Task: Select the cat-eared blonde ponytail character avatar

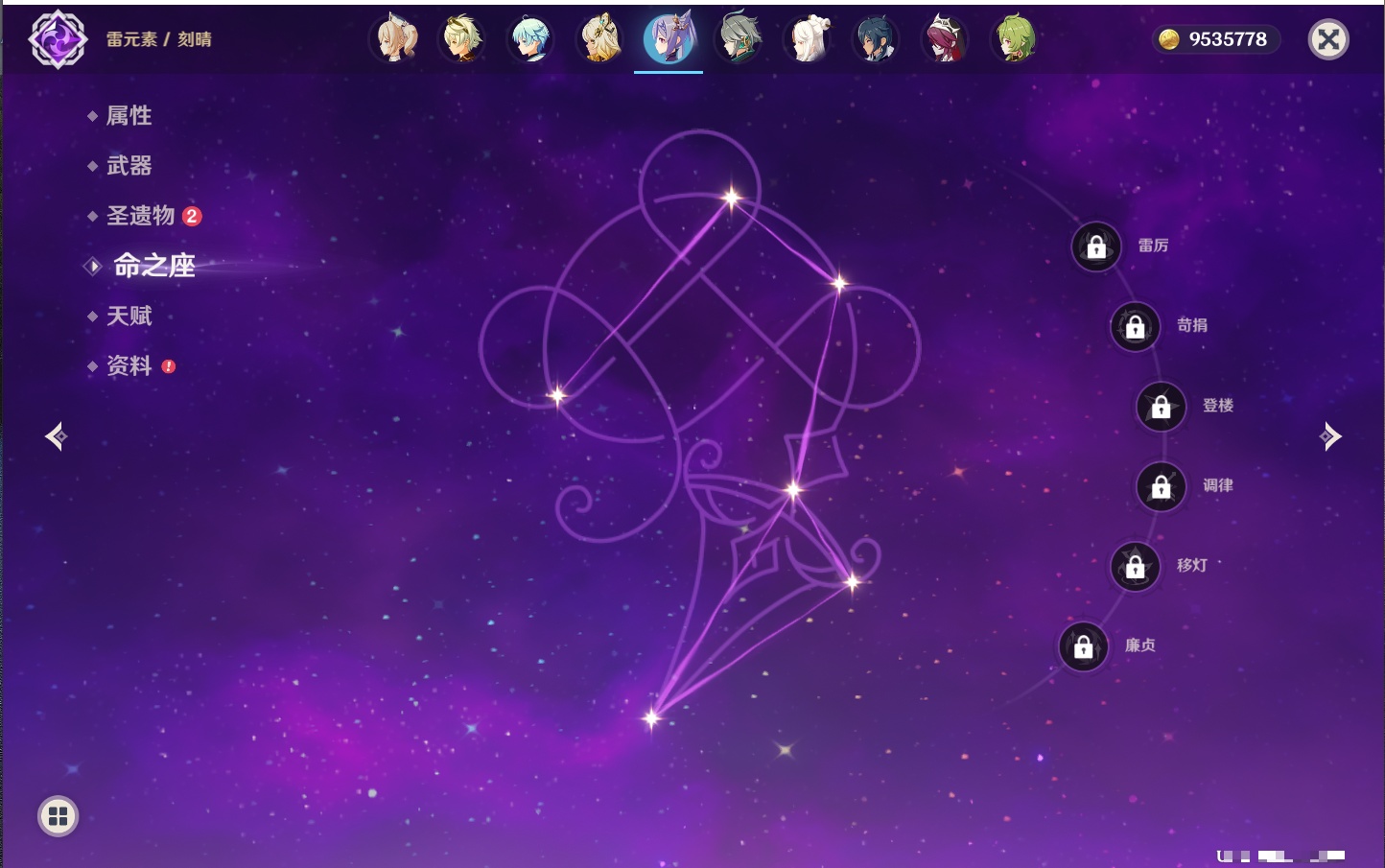Action: (x=394, y=39)
